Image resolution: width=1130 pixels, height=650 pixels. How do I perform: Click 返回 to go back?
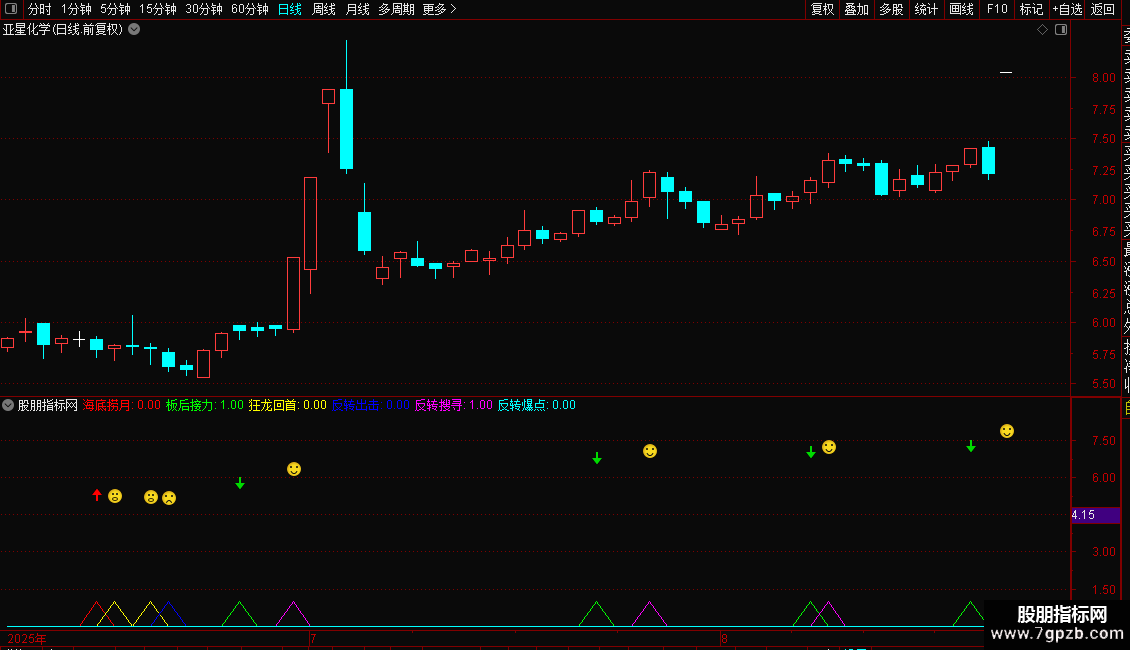pyautogui.click(x=1103, y=9)
